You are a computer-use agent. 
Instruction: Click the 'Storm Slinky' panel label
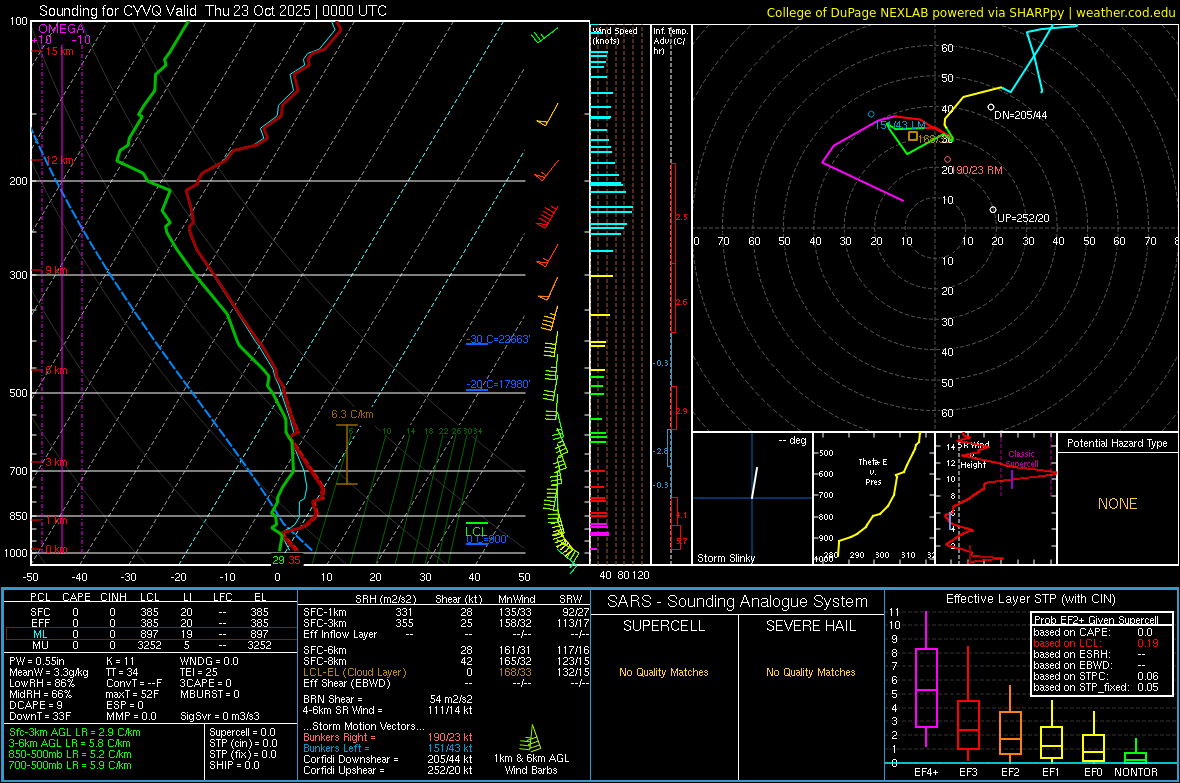click(x=725, y=558)
